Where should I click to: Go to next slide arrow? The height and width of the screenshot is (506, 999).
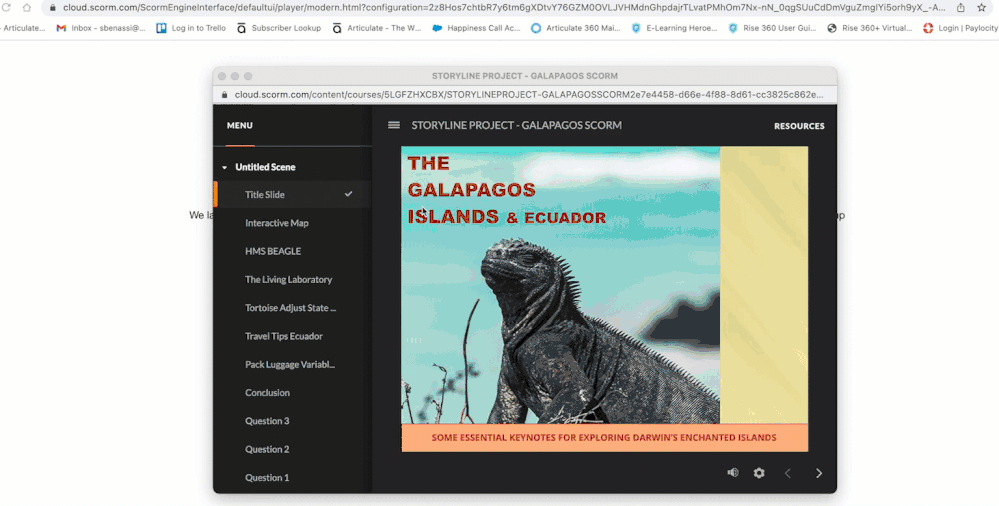click(819, 473)
